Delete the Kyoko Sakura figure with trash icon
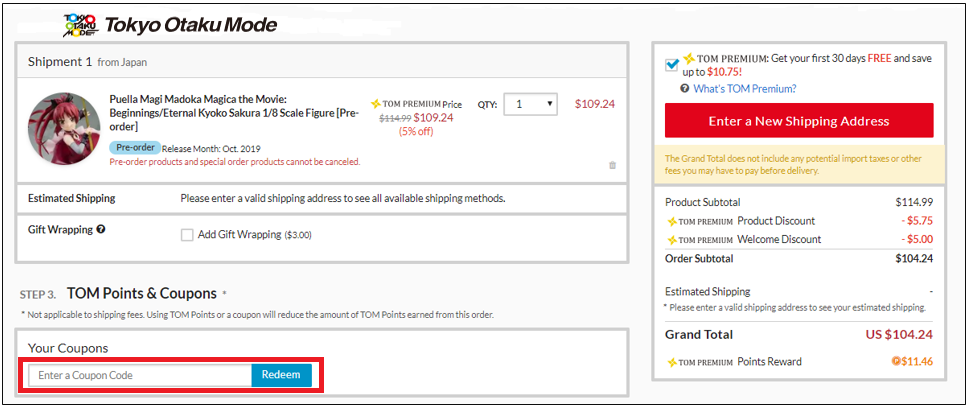The image size is (968, 407). pyautogui.click(x=612, y=166)
